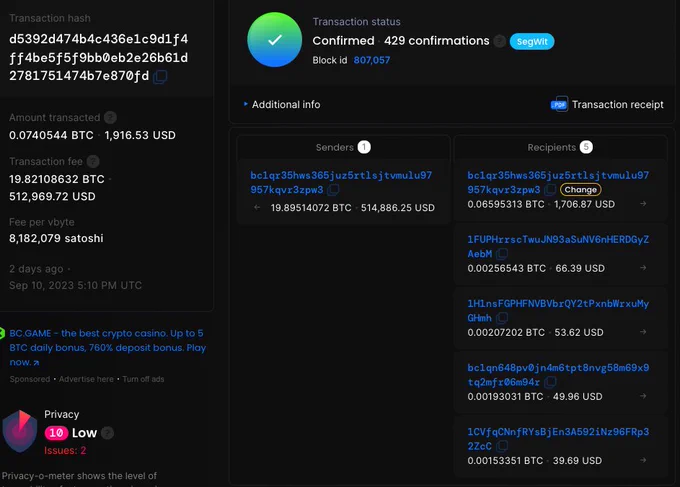This screenshot has width=680, height=487.
Task: Click the 0.0740544 BTC amount value
Action: click(51, 135)
